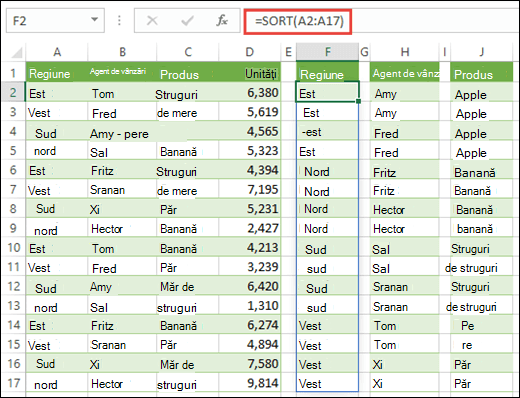Click cell C5 containing Banană
This screenshot has width=520, height=398.
pyautogui.click(x=188, y=150)
